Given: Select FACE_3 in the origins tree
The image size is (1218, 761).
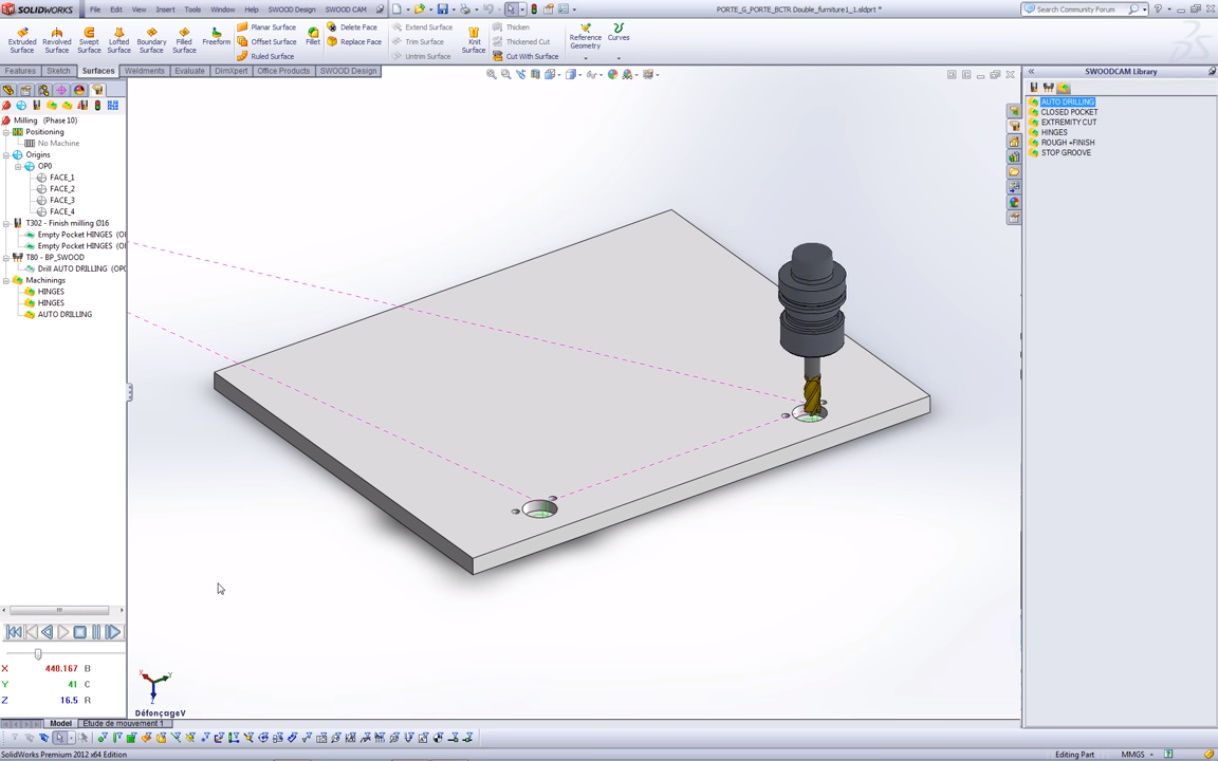Looking at the screenshot, I should (62, 200).
